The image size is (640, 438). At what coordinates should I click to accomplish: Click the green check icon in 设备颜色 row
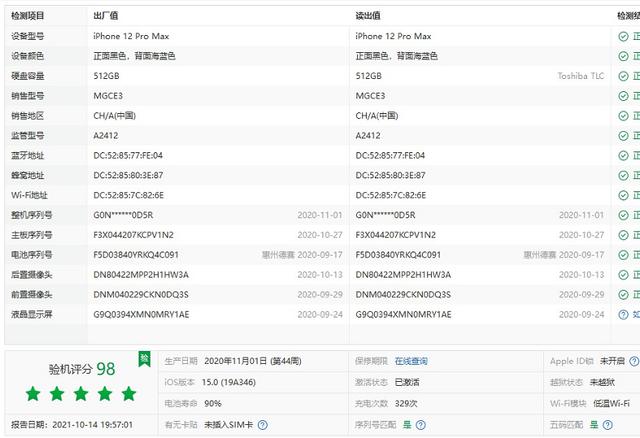coord(623,56)
